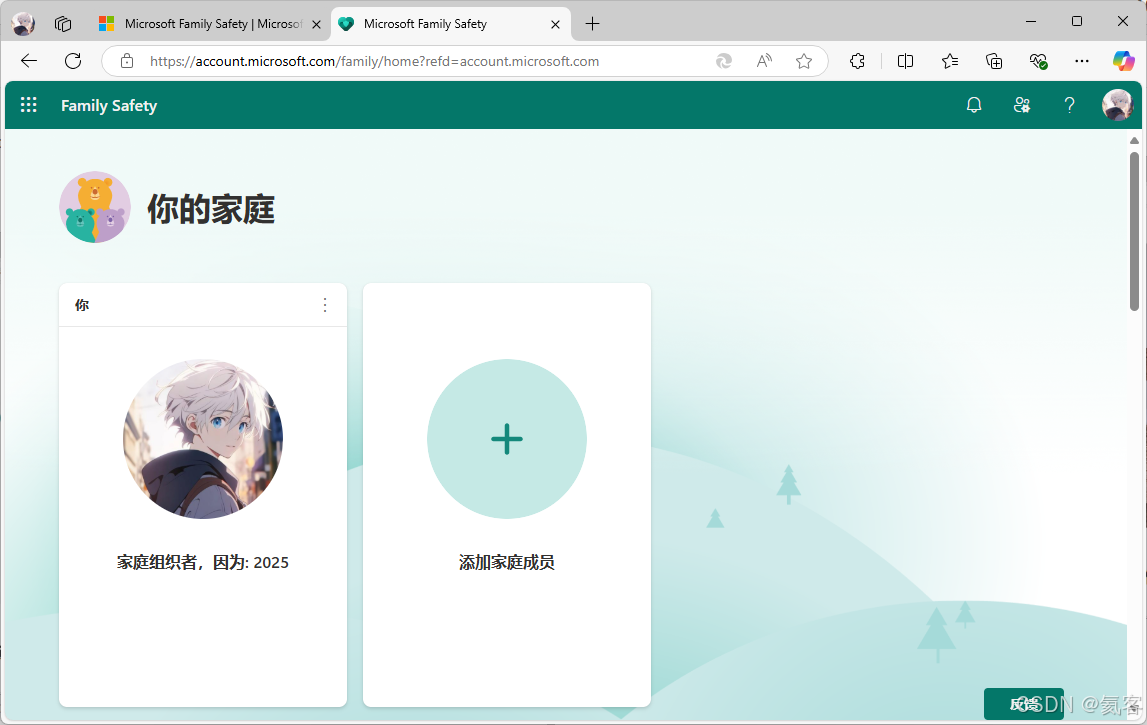Viewport: 1147px width, 725px height.
Task: Add page to favorites star icon
Action: coord(804,61)
